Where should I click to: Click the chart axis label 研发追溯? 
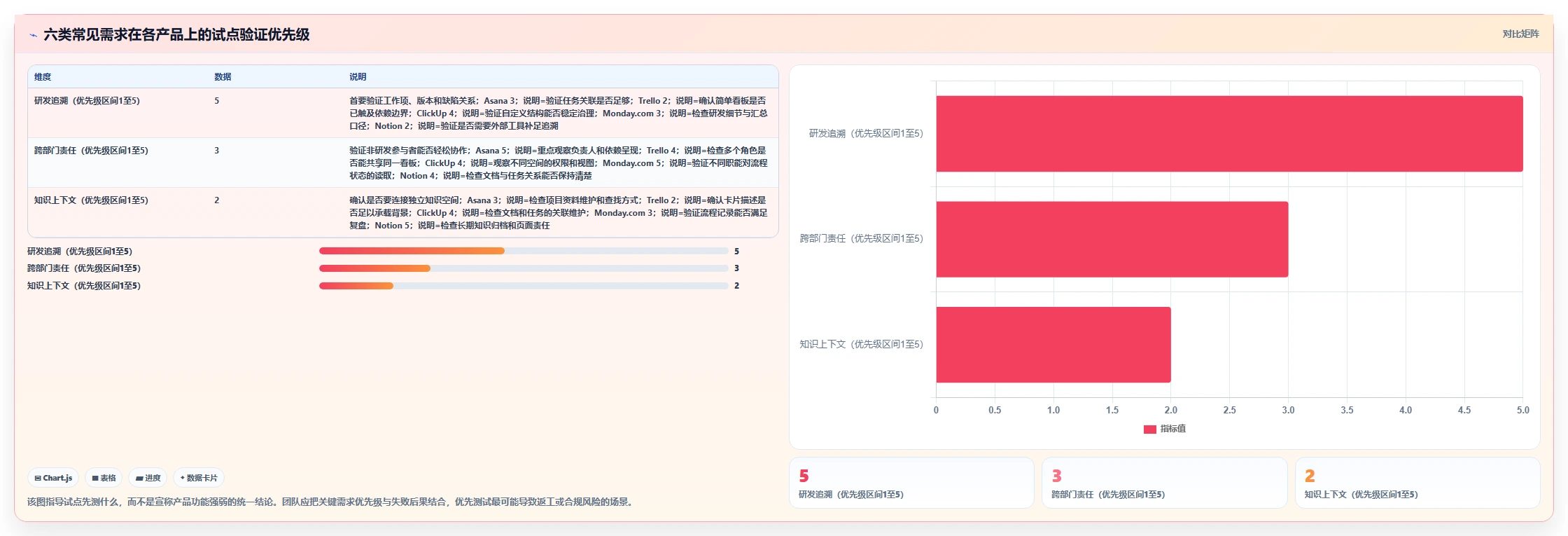point(866,134)
